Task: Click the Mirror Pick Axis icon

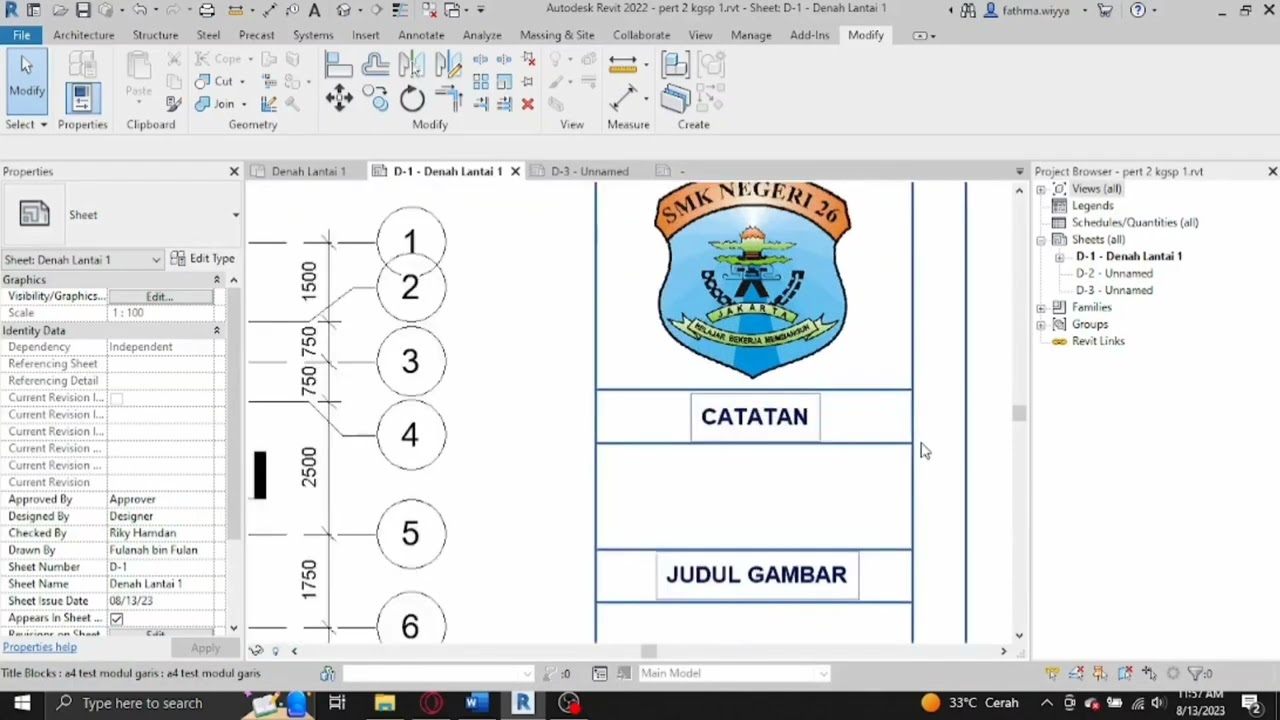Action: (411, 66)
